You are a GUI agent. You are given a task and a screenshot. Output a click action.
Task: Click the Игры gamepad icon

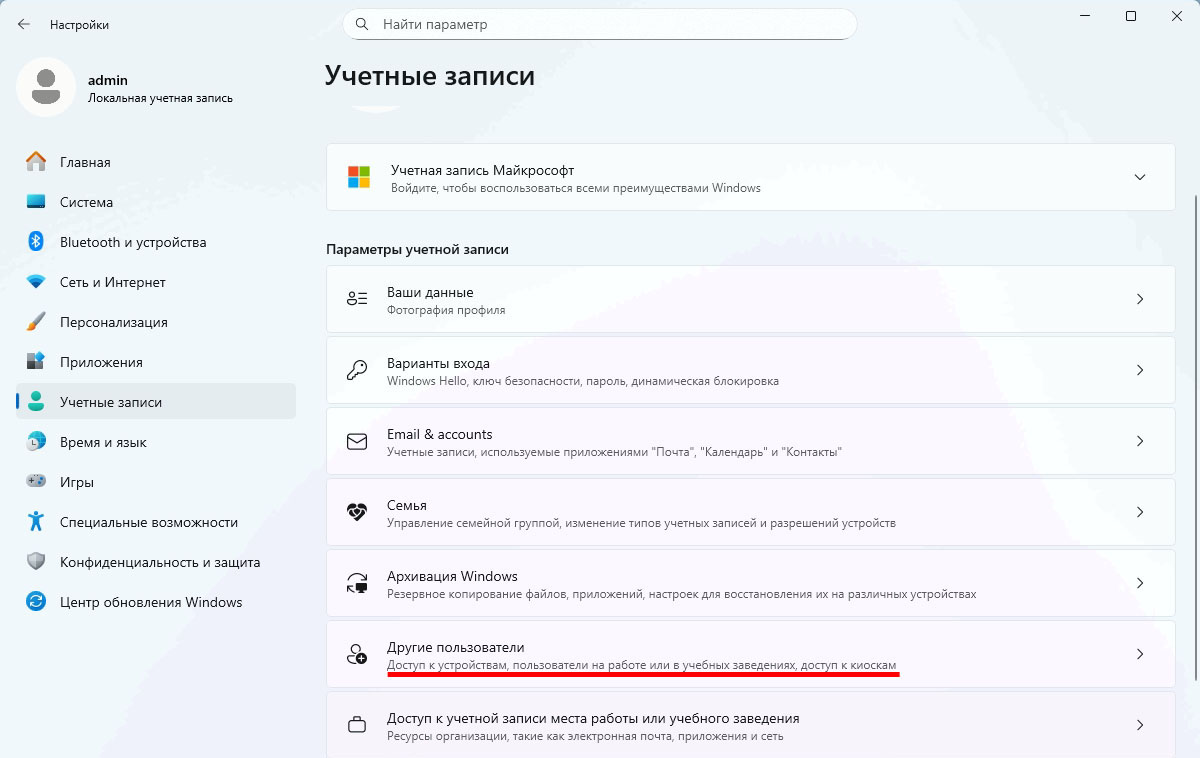tap(36, 482)
